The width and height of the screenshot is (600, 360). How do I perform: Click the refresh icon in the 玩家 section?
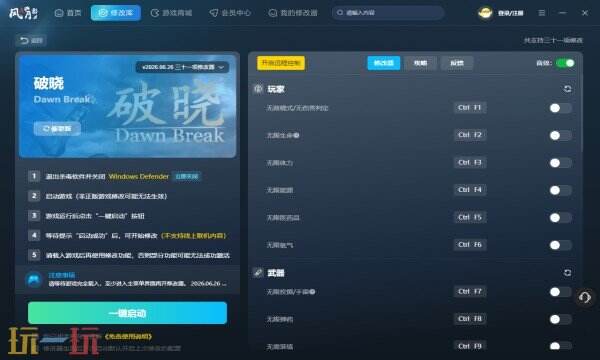[567, 89]
